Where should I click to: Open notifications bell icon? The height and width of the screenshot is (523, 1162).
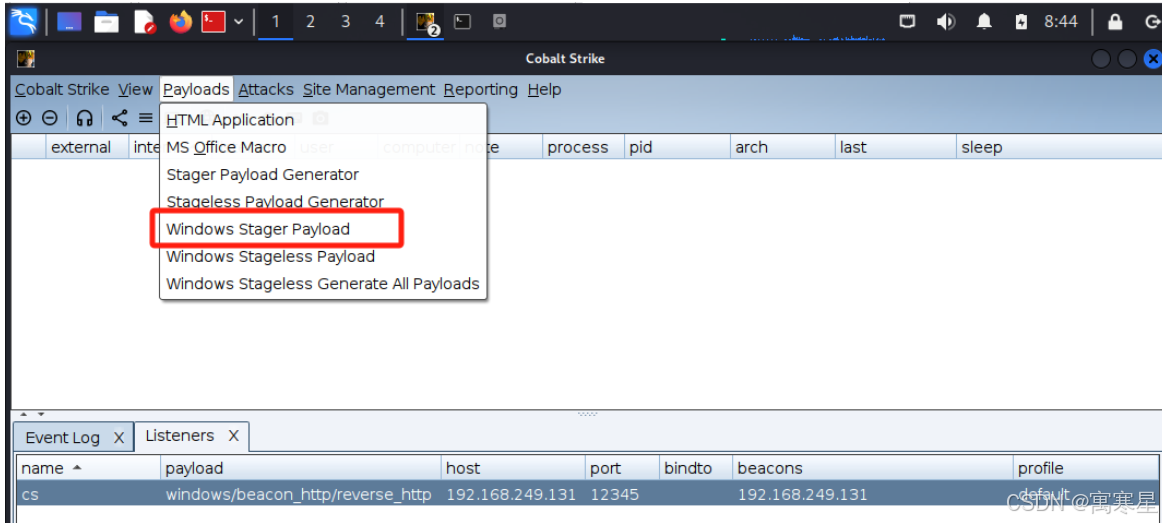tap(984, 22)
